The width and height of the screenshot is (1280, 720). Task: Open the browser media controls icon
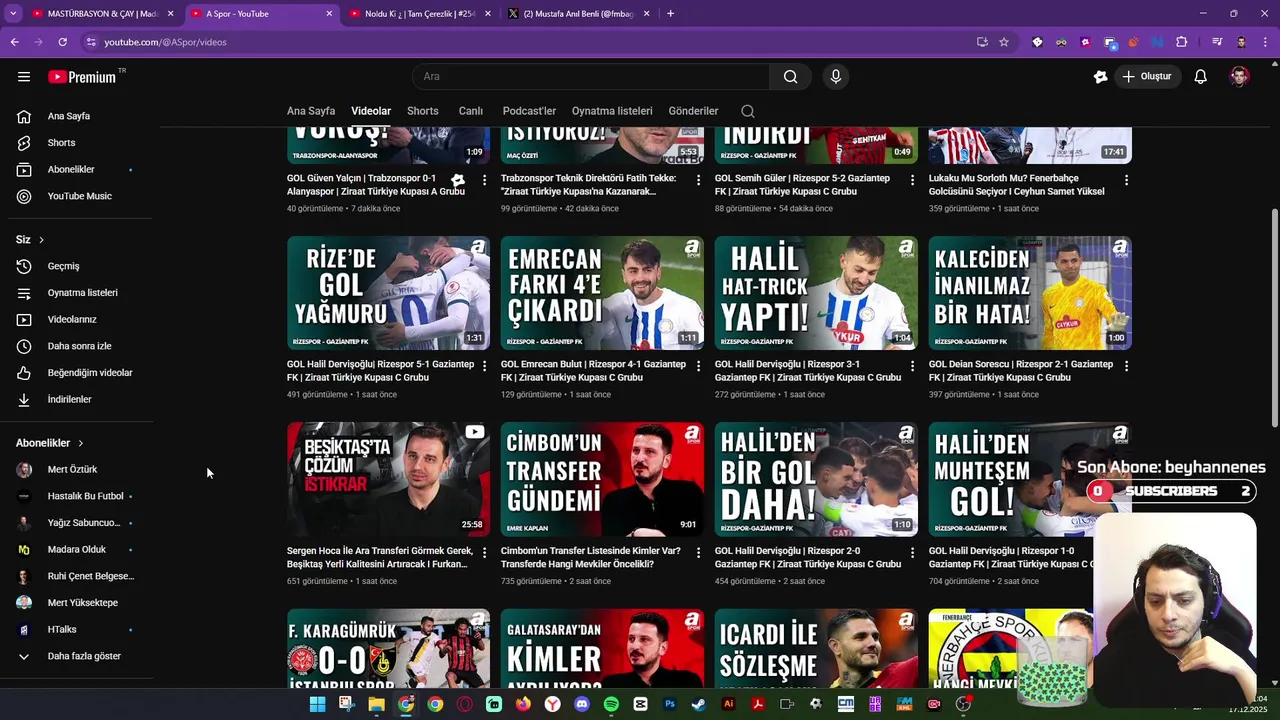tap(1217, 42)
